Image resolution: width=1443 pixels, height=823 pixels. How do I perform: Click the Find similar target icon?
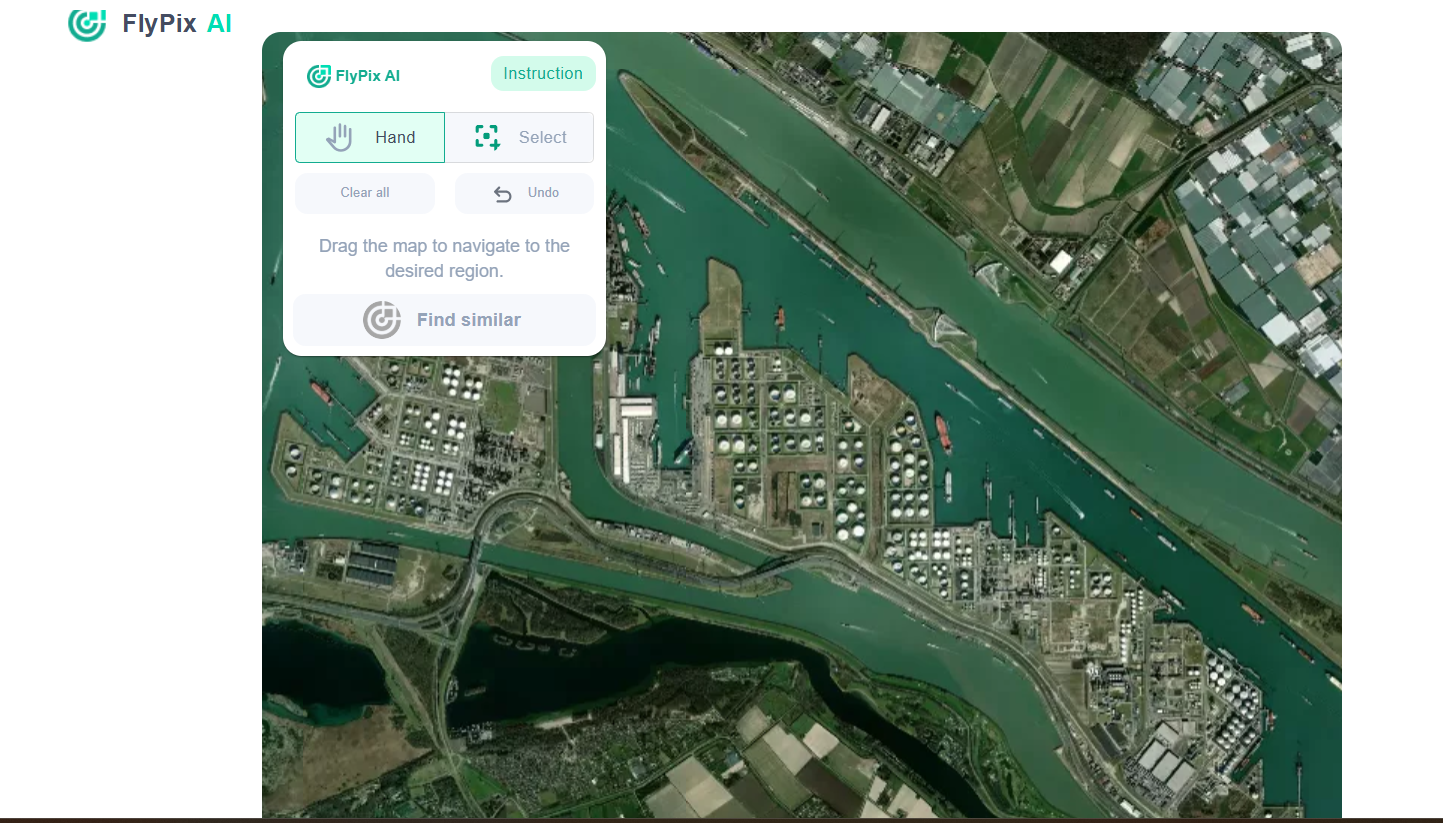(x=382, y=320)
